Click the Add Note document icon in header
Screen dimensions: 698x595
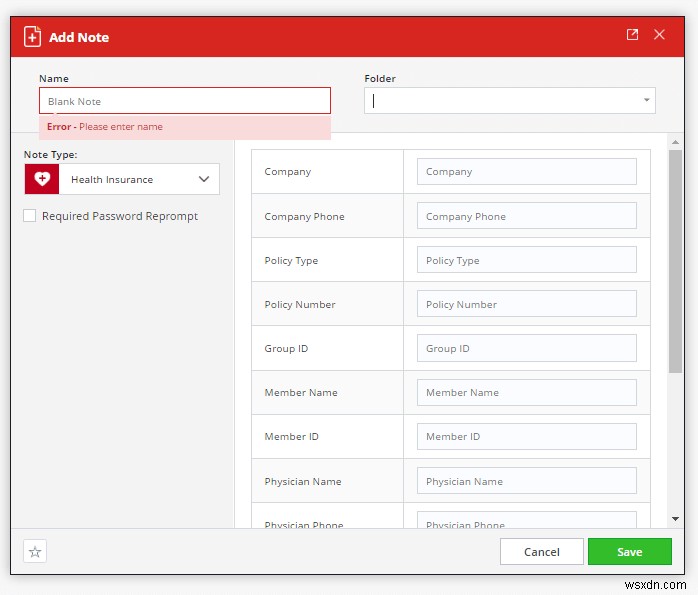[32, 36]
